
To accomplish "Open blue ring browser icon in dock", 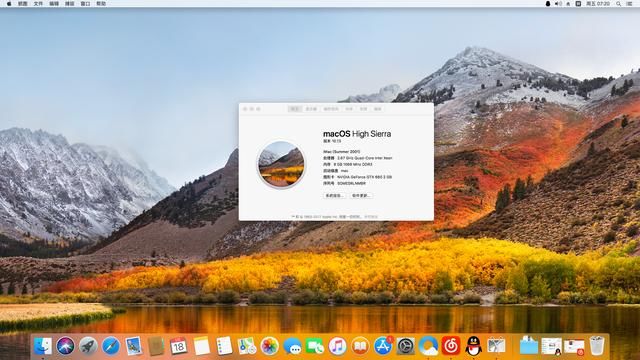I will tap(428, 346).
